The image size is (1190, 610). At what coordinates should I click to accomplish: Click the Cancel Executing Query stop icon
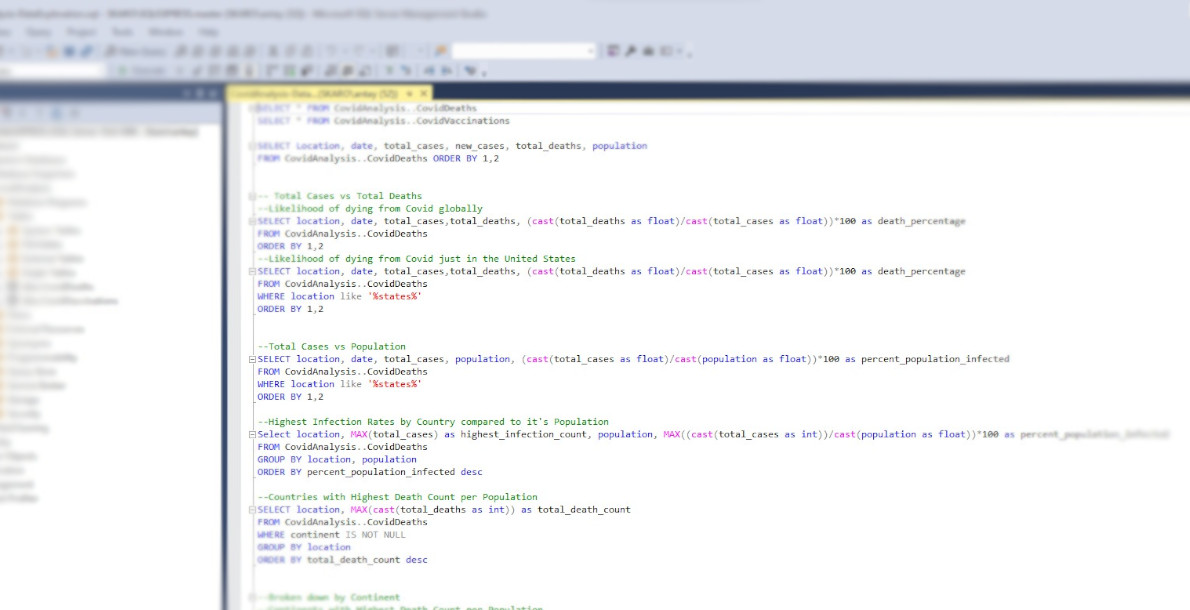[x=181, y=71]
